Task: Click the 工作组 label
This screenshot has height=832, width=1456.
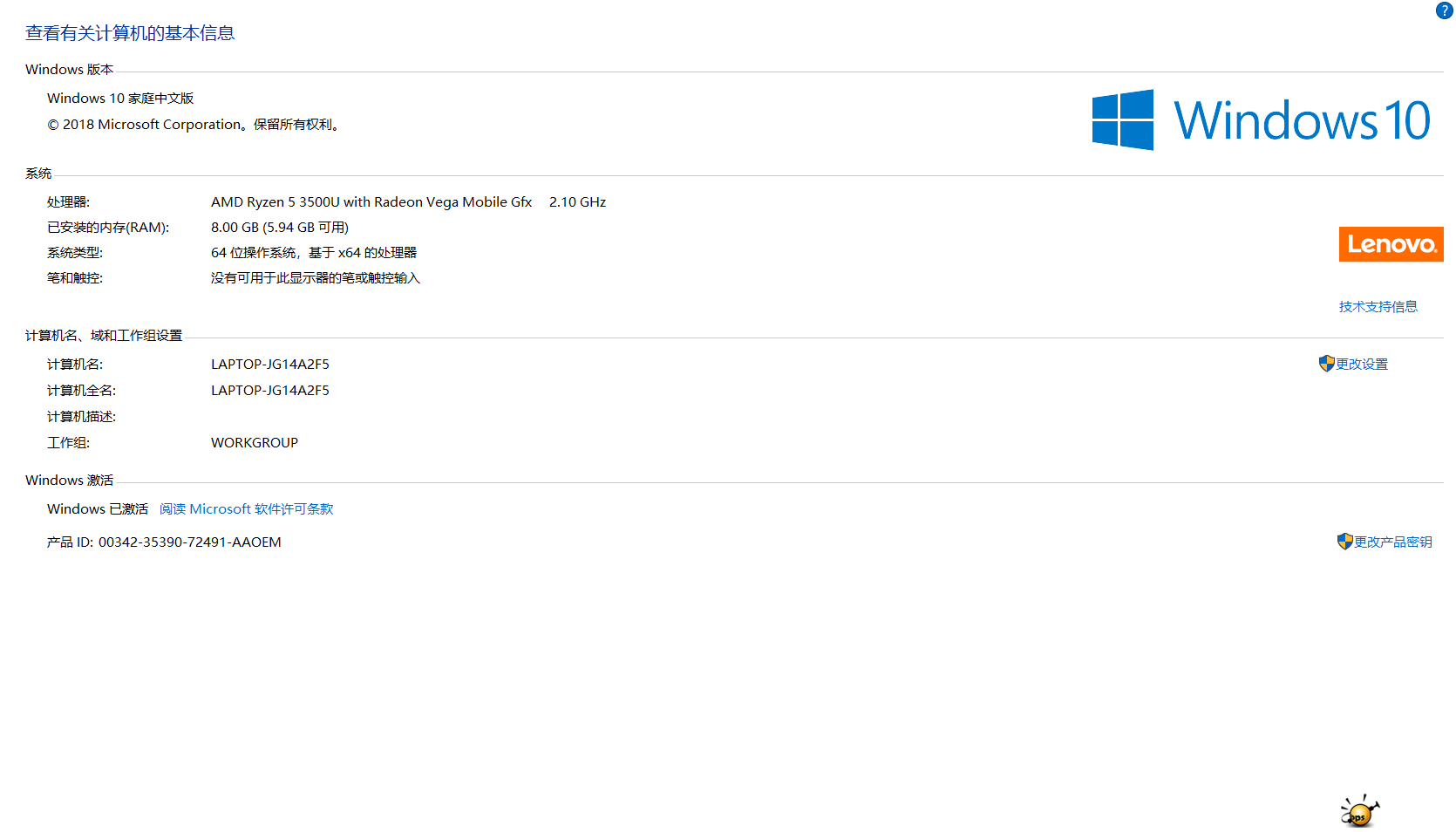Action: pyautogui.click(x=68, y=442)
